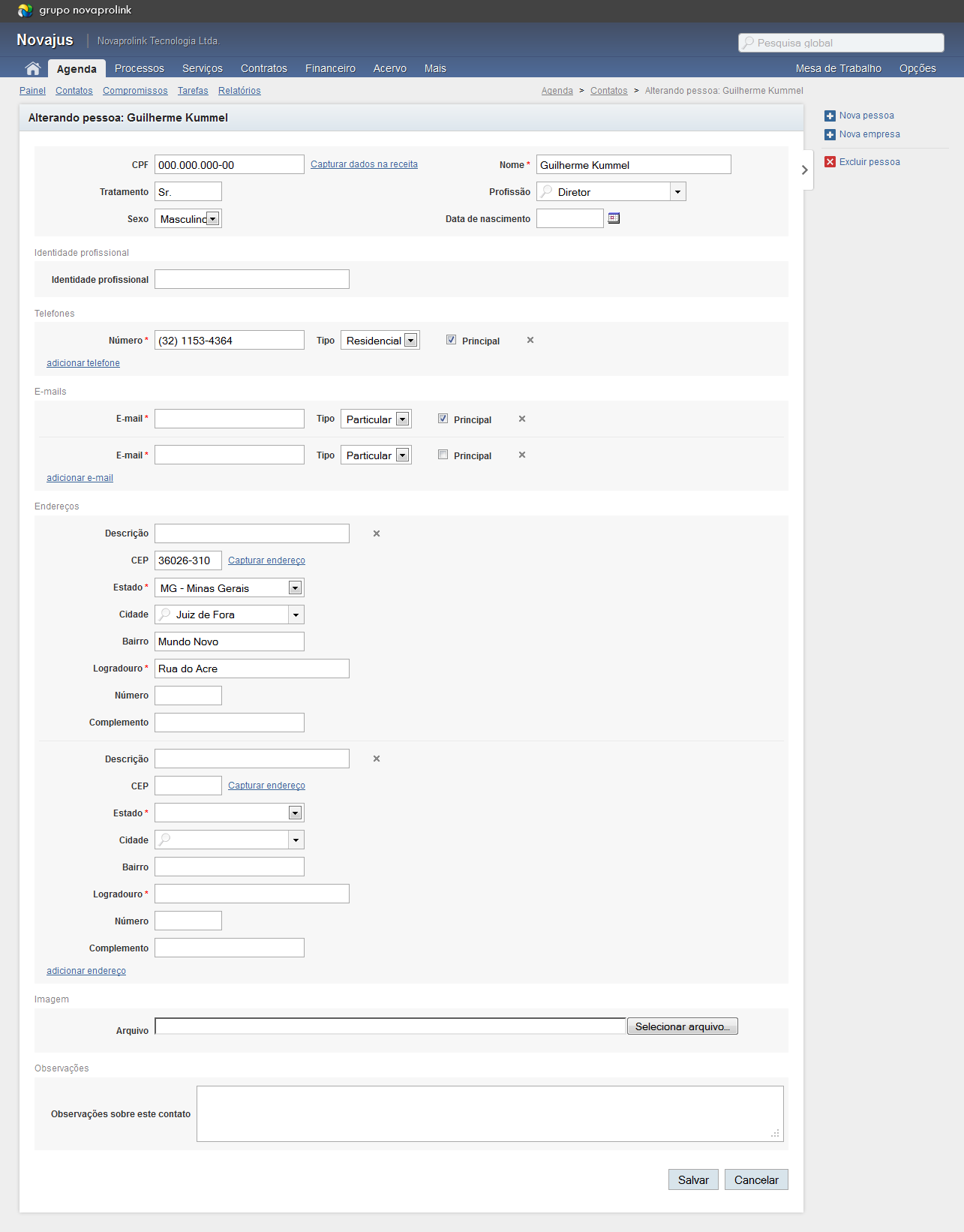Click Capturar endereço next to CEP 36026-310
The width and height of the screenshot is (964, 1232).
pos(266,560)
